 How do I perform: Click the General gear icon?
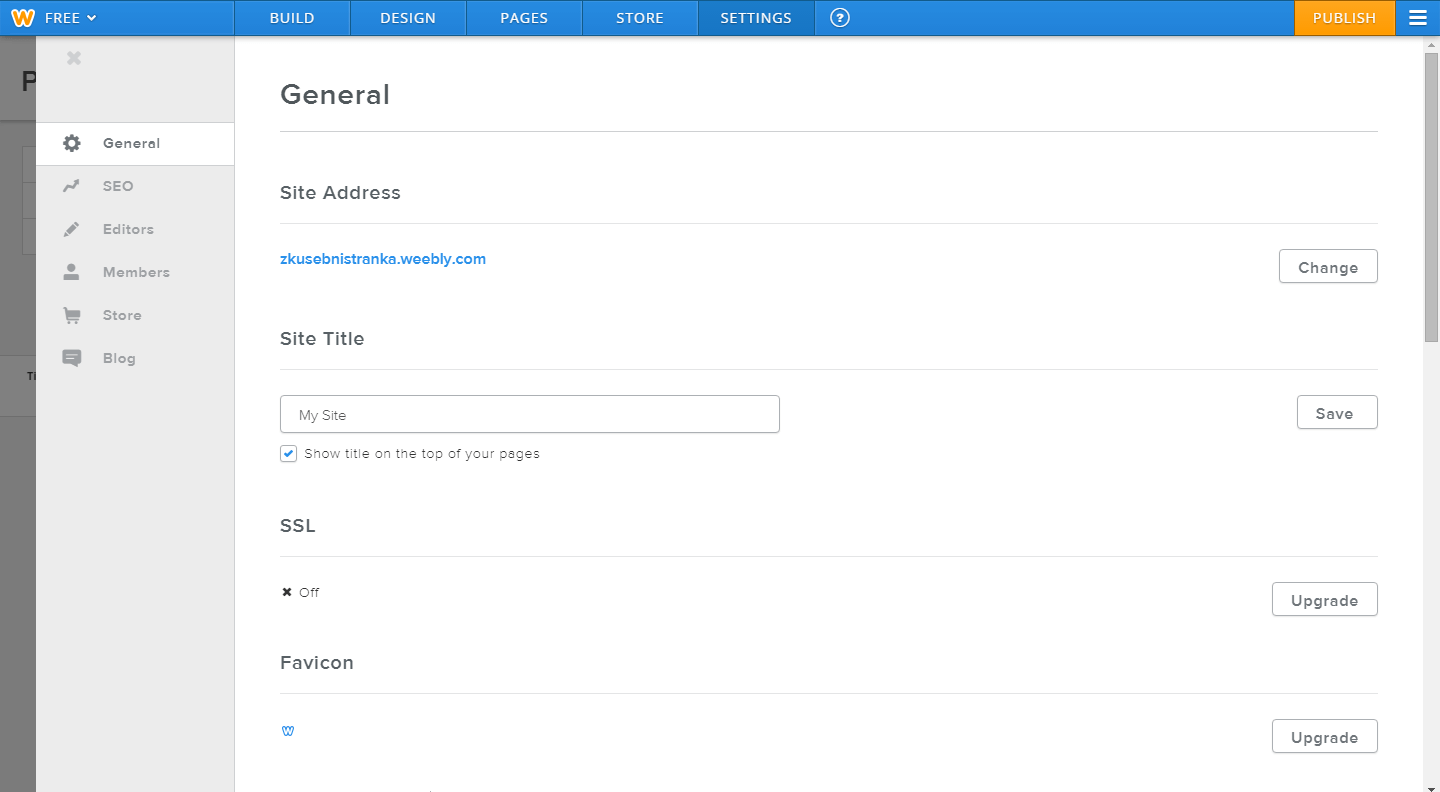point(71,143)
